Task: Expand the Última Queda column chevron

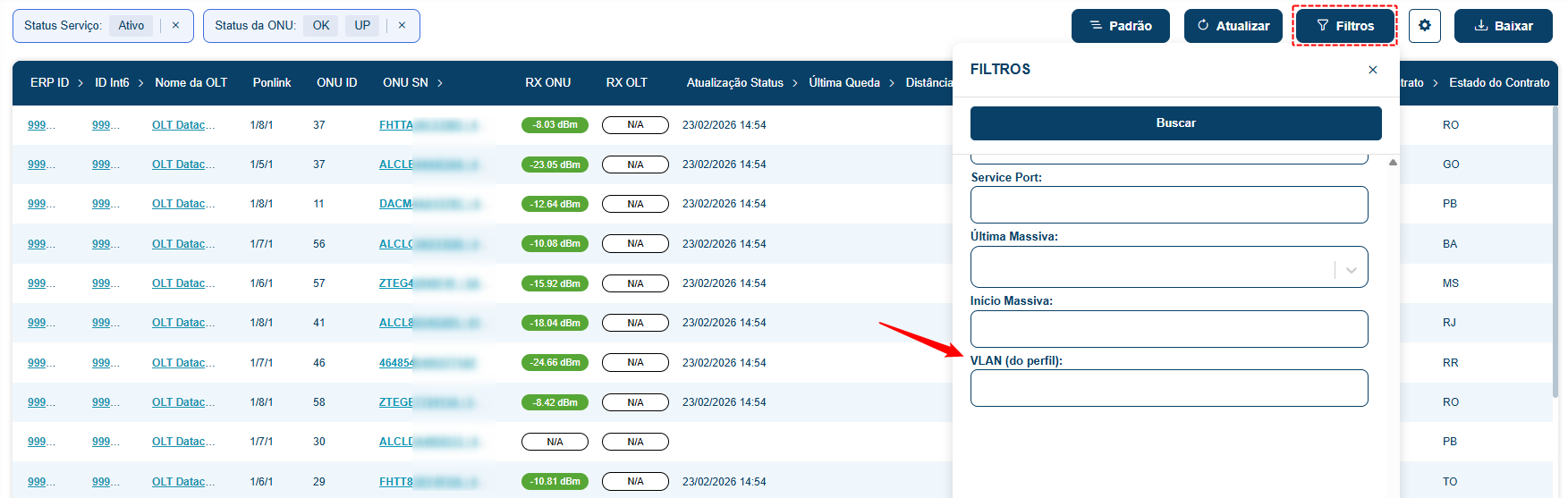Action: tap(892, 83)
